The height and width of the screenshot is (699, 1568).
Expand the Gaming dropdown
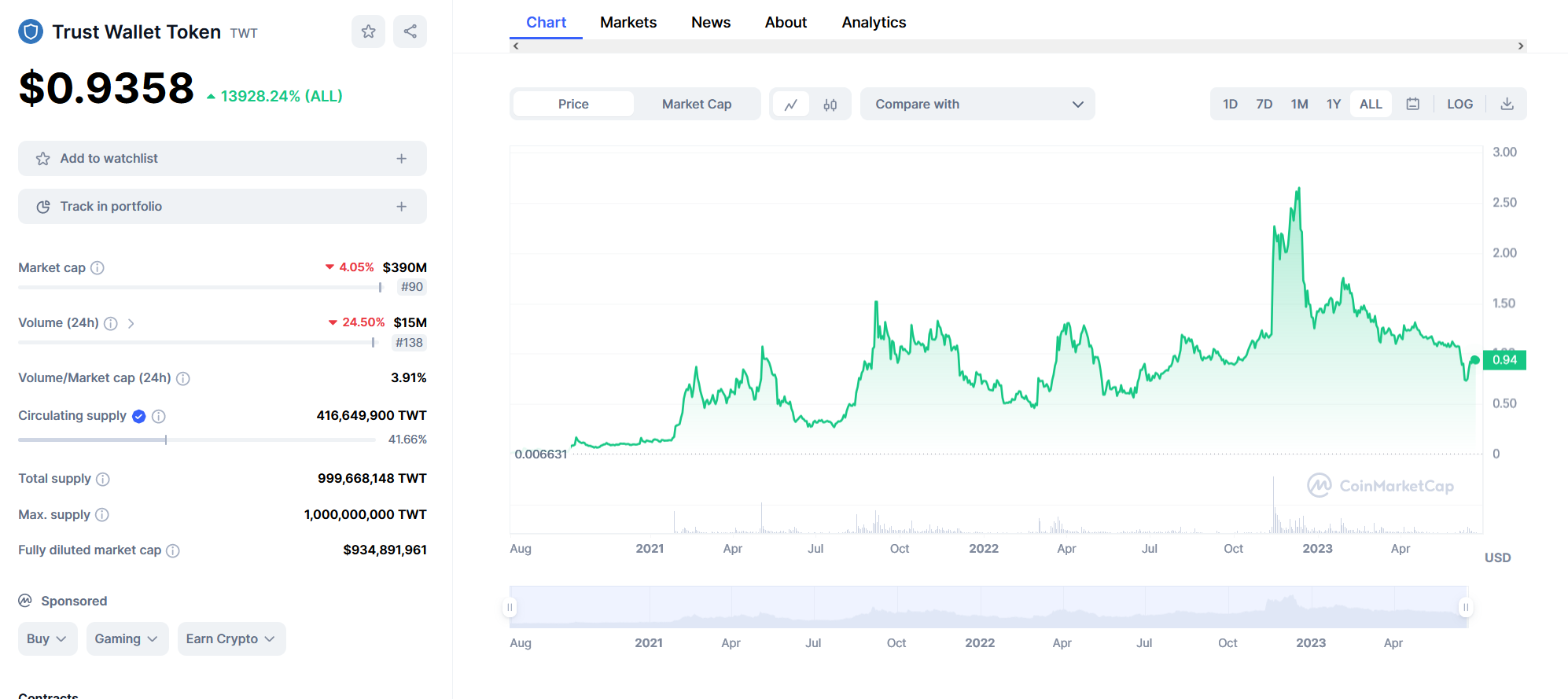click(127, 639)
